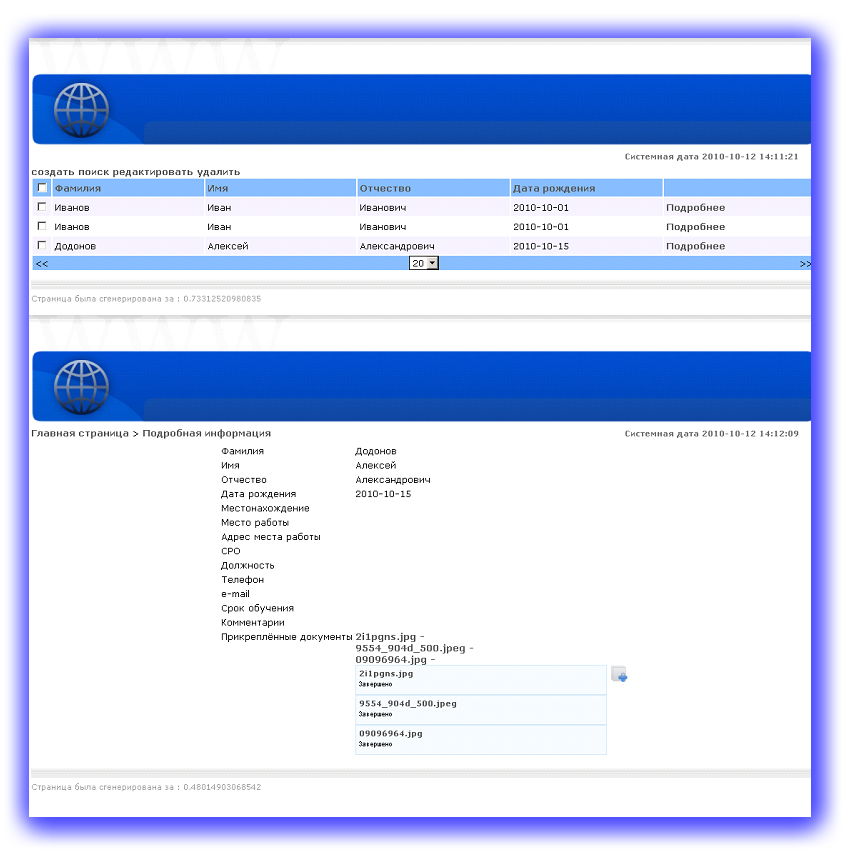Choose the поиск menu item
This screenshot has width=861, height=854.
(x=93, y=172)
